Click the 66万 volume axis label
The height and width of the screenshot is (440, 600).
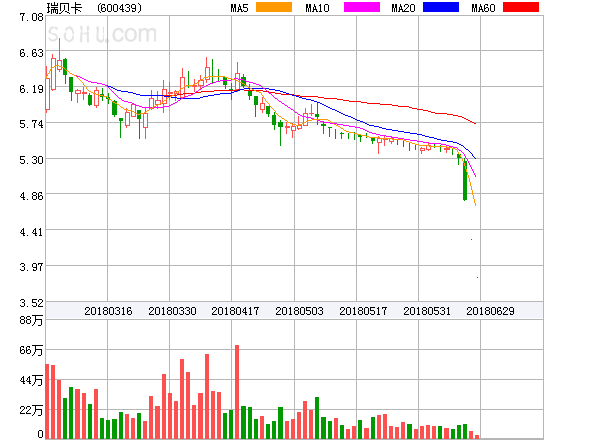coord(31,350)
